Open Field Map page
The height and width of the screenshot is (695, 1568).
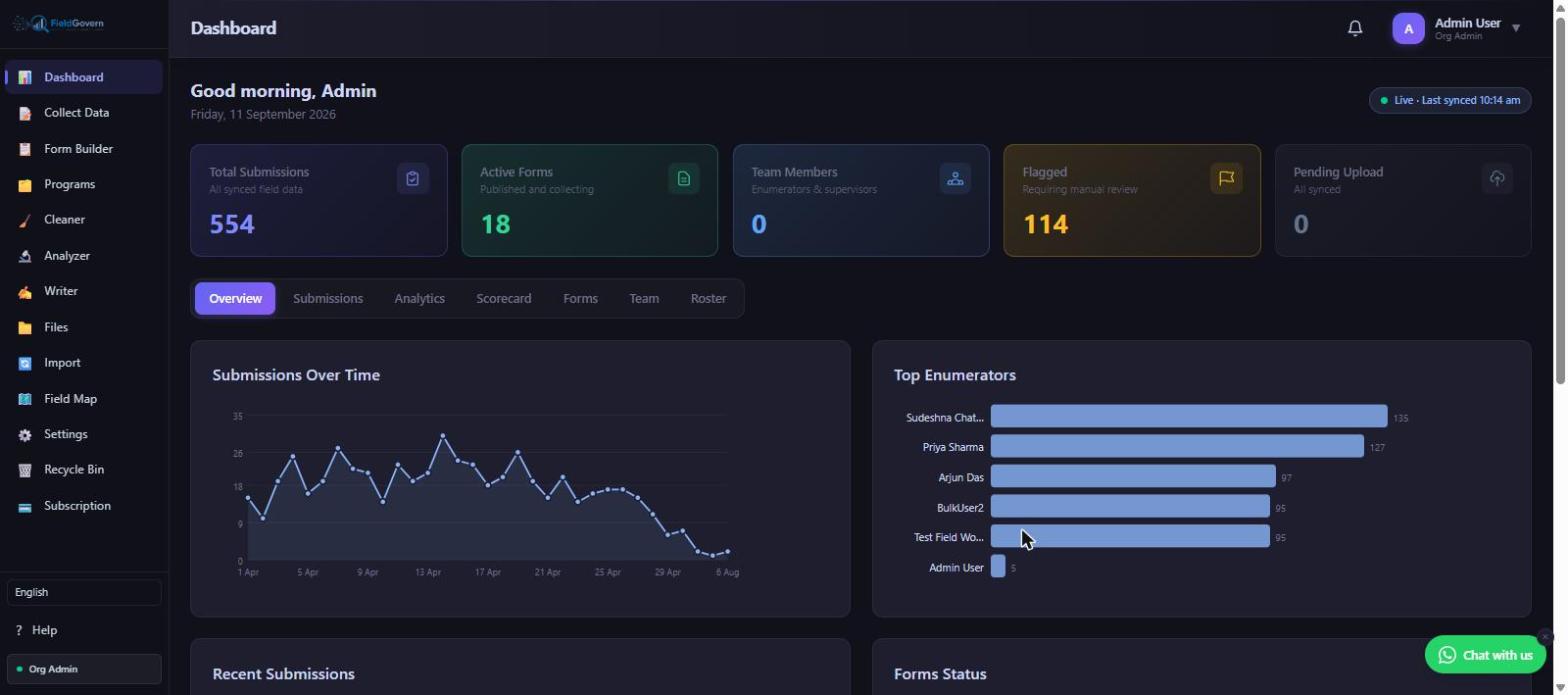click(x=84, y=399)
